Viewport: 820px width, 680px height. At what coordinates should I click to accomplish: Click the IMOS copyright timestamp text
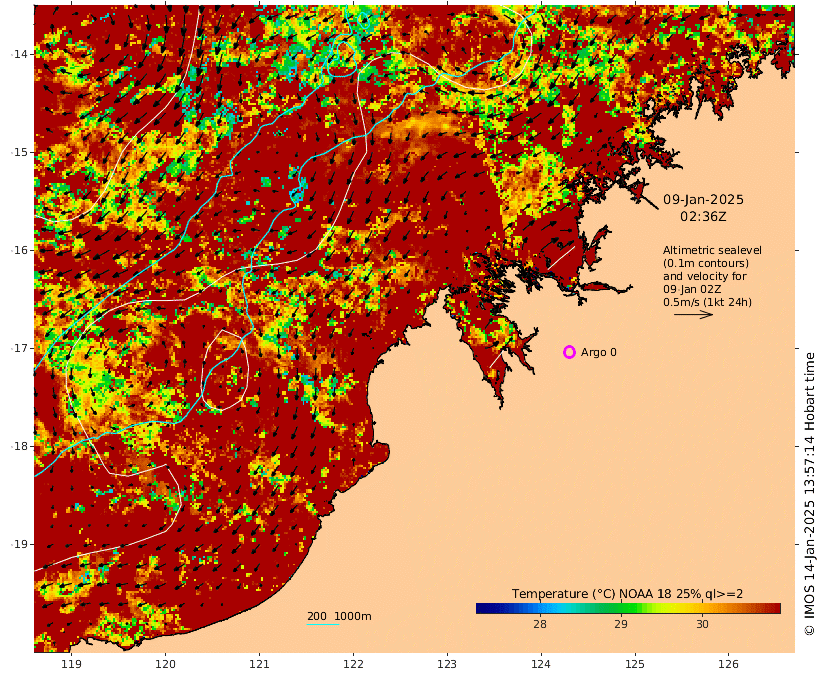tap(810, 494)
